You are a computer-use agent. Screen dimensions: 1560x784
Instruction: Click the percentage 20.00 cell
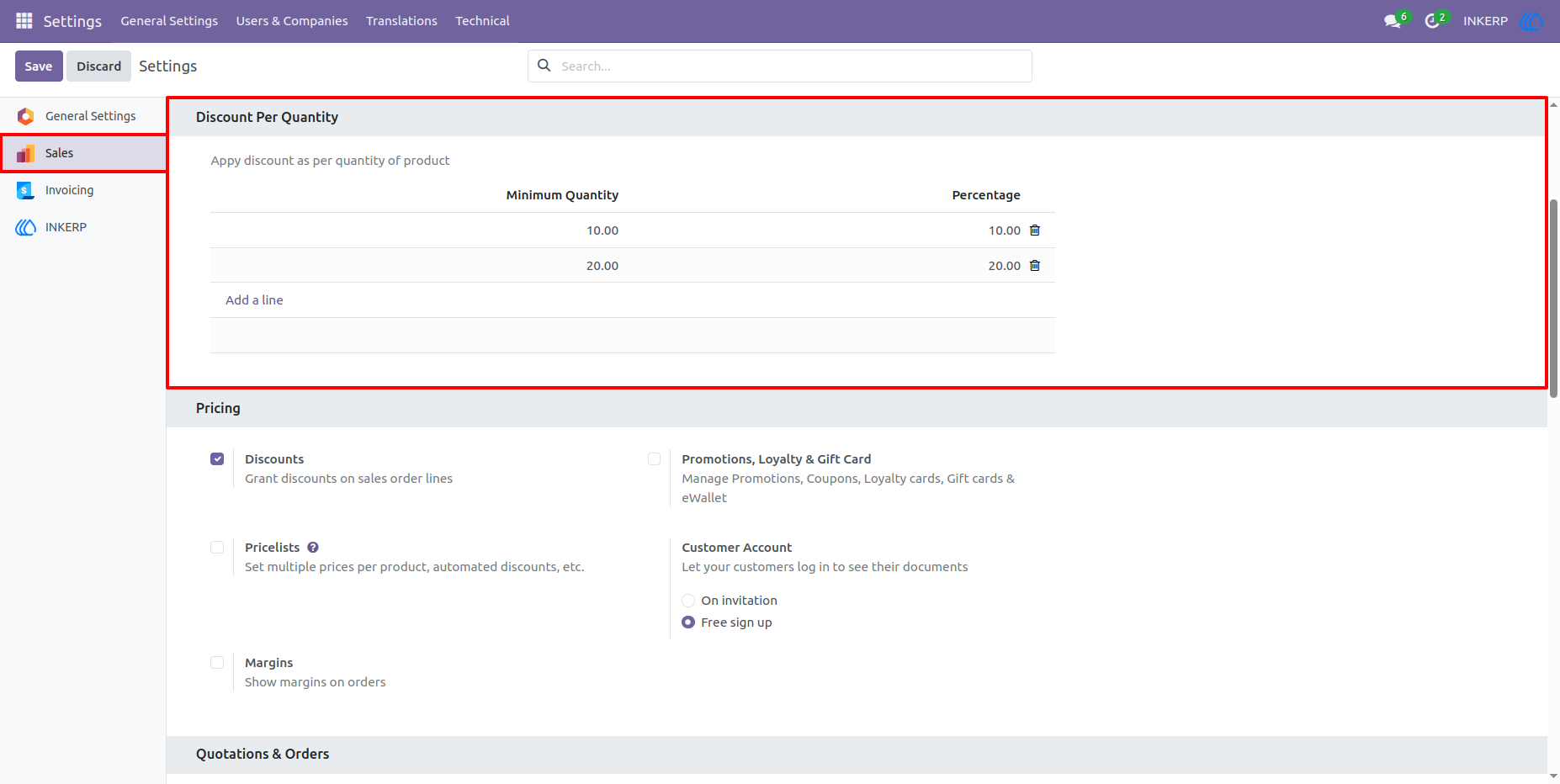point(1005,266)
